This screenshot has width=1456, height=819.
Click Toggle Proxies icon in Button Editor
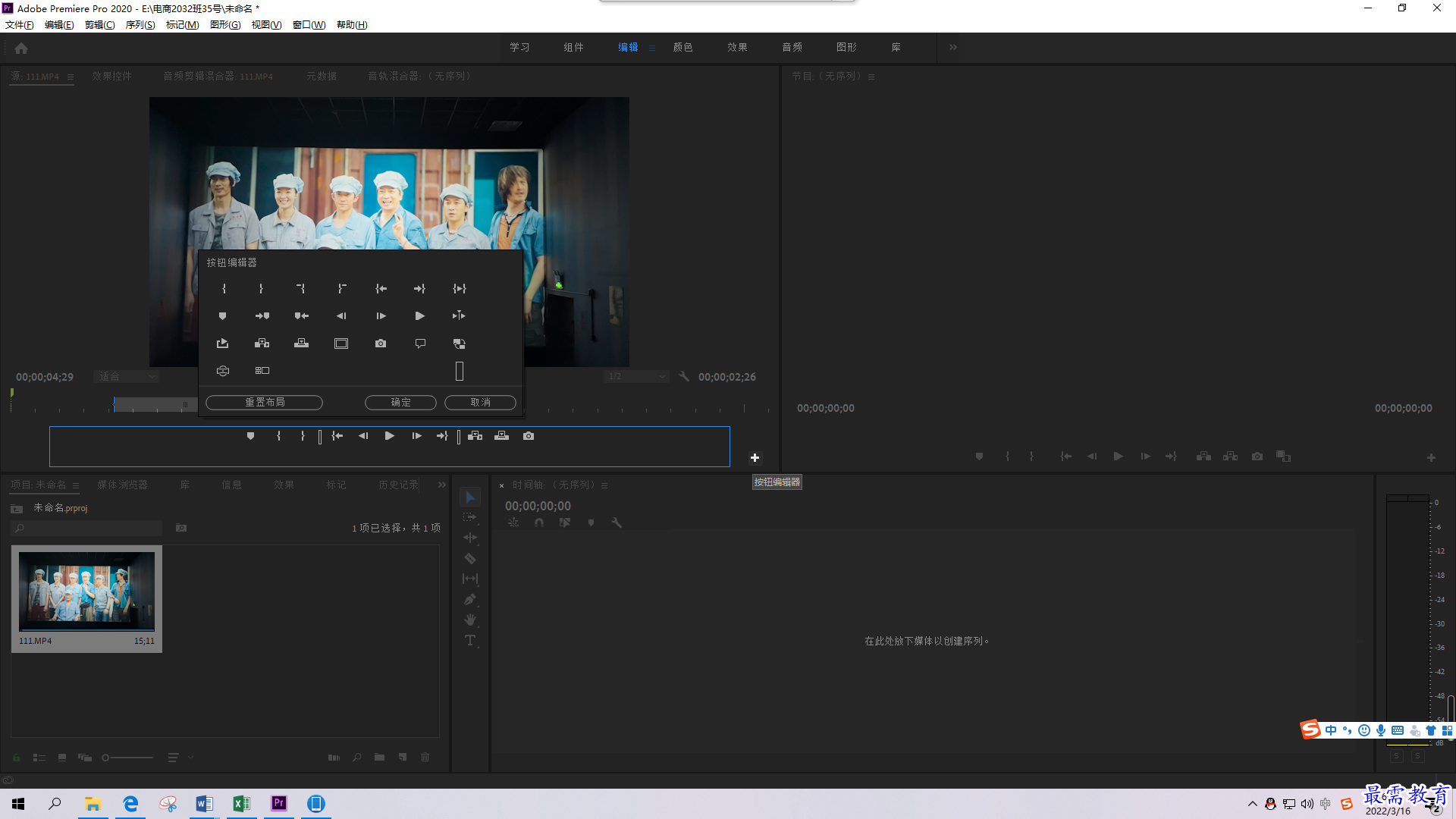coord(459,344)
